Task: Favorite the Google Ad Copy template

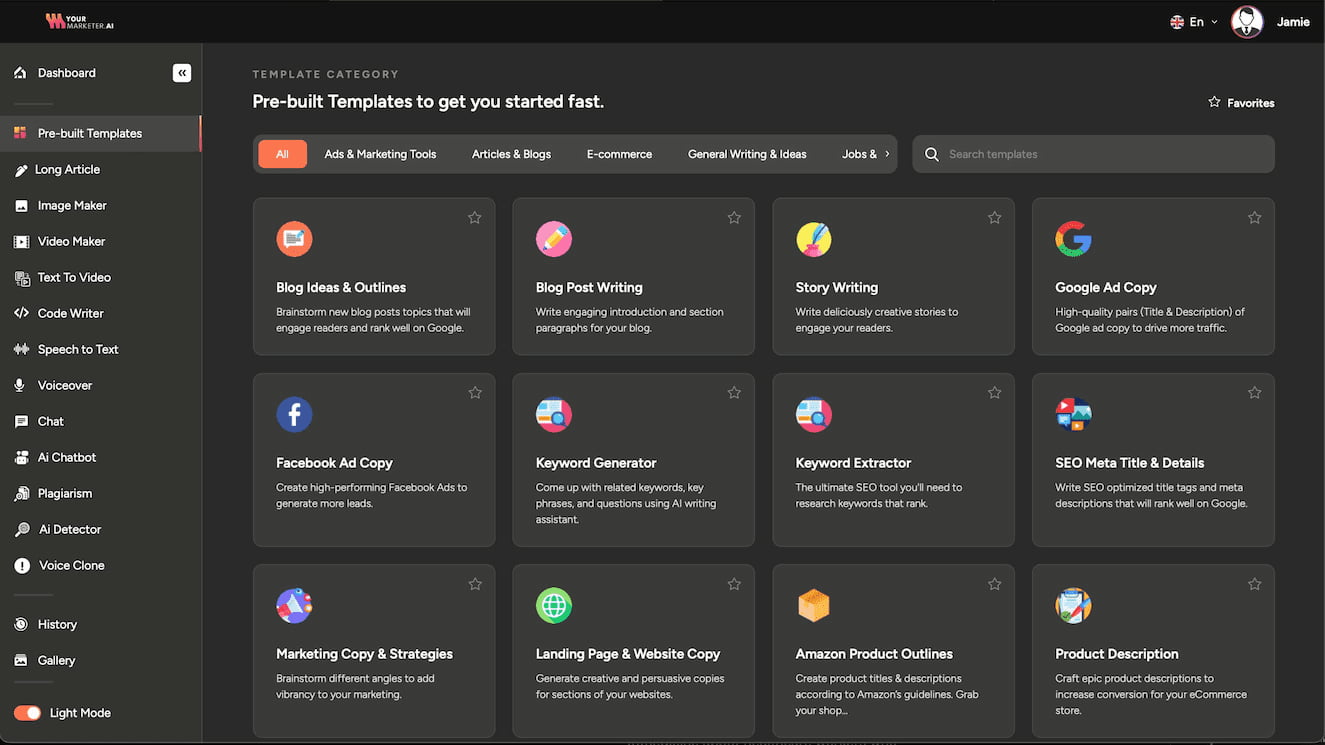Action: click(x=1254, y=217)
